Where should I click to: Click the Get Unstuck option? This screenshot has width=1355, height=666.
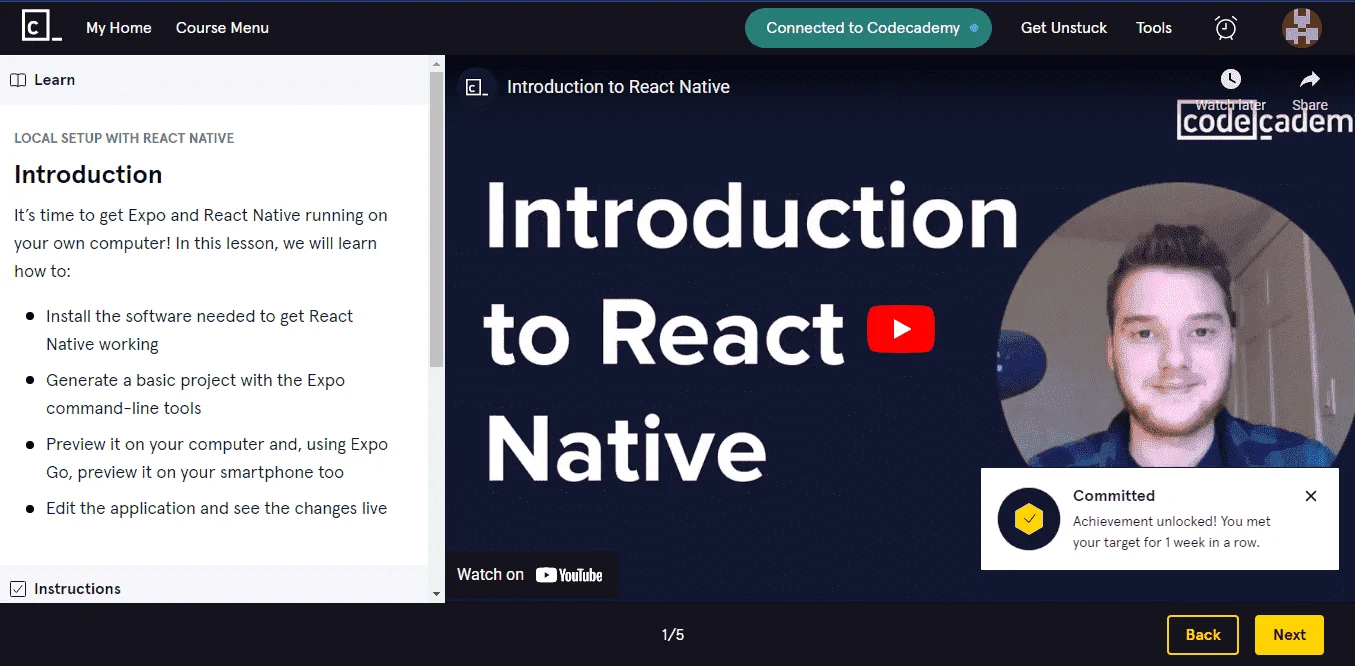tap(1064, 28)
